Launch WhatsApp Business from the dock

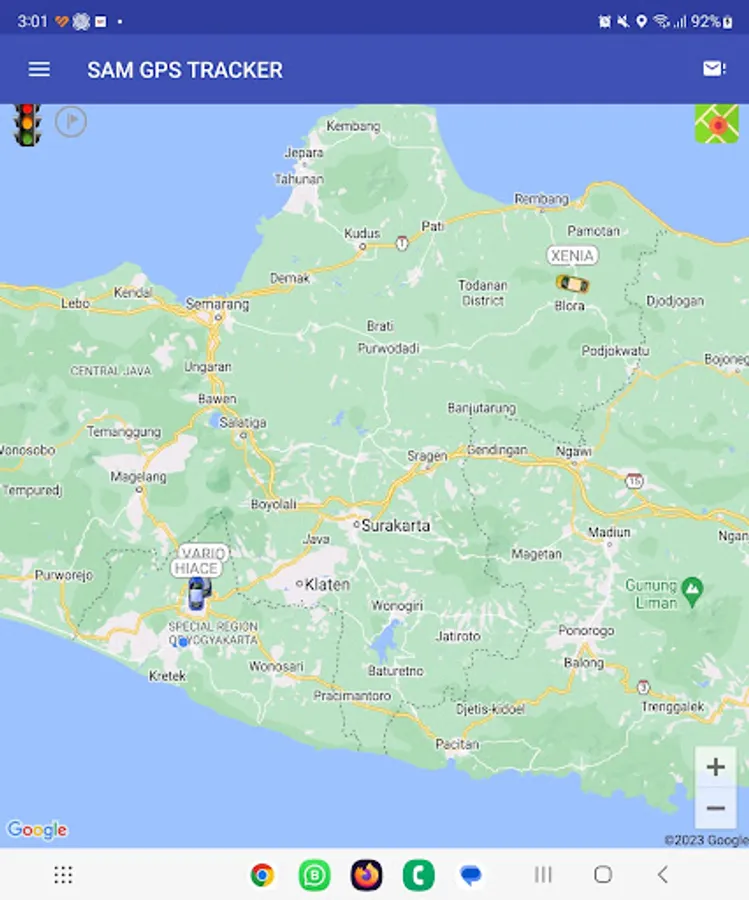coord(315,875)
